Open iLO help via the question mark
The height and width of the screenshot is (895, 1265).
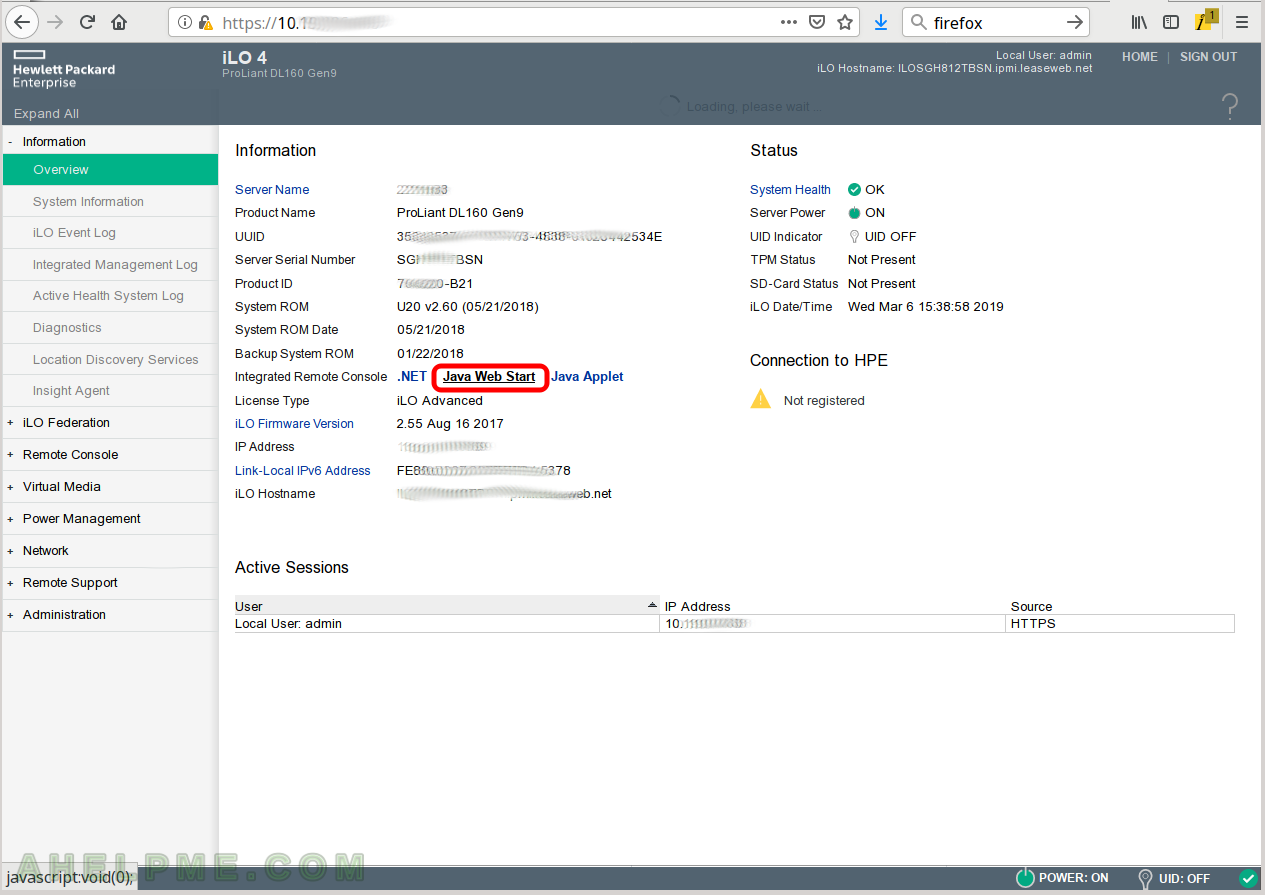click(x=1230, y=106)
